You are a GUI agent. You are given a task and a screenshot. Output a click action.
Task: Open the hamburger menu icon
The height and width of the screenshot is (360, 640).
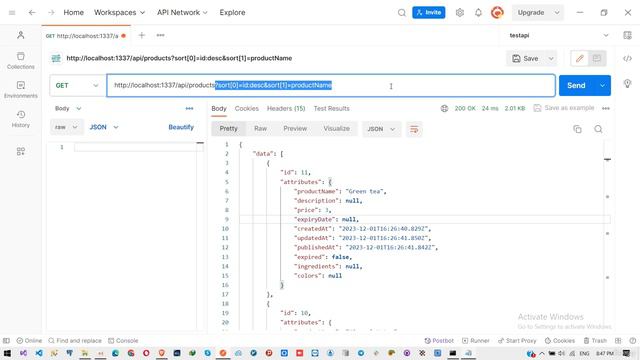coord(12,13)
